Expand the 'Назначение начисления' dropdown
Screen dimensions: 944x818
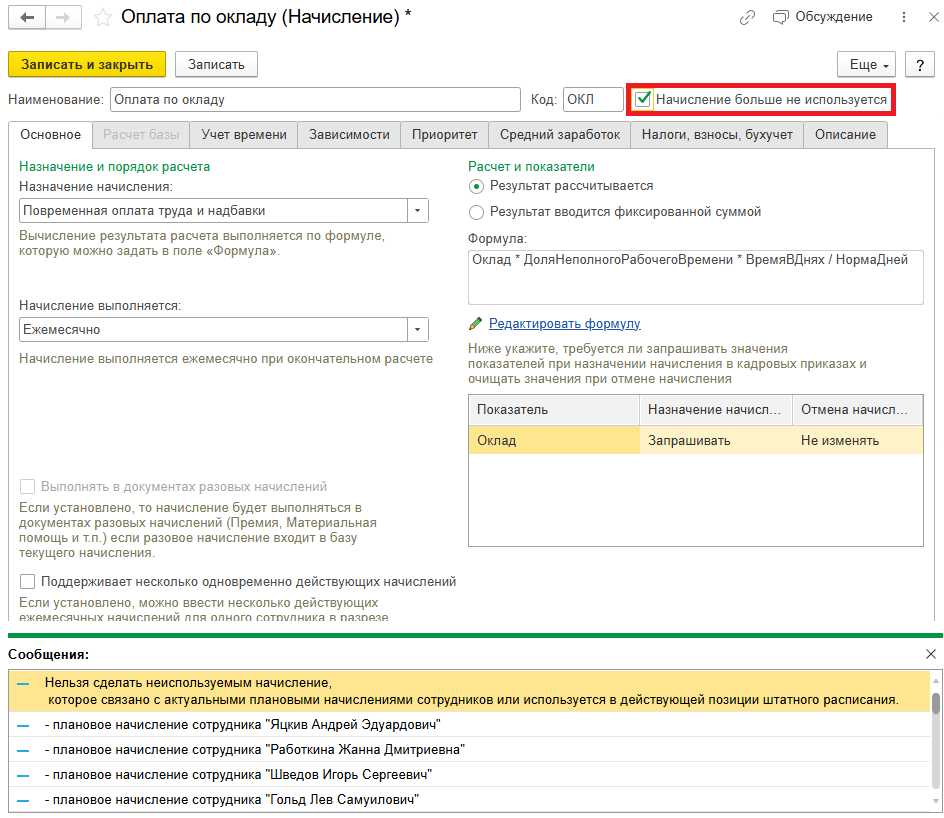417,210
